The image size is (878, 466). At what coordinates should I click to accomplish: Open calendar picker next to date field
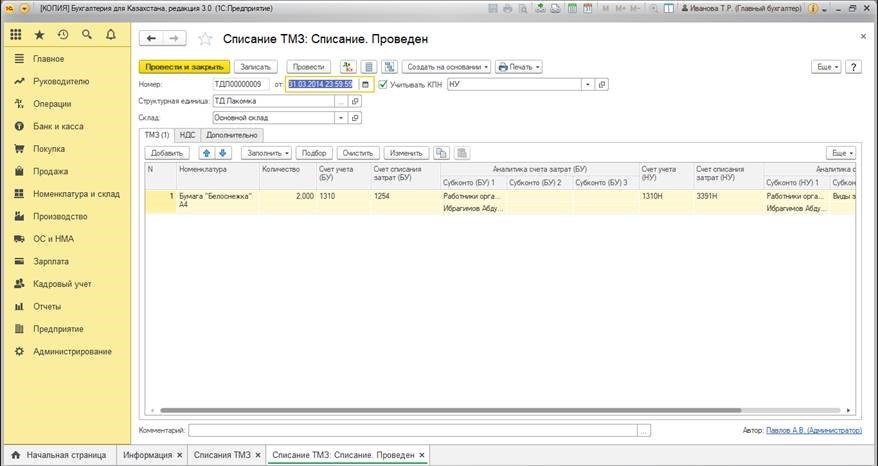click(x=366, y=85)
